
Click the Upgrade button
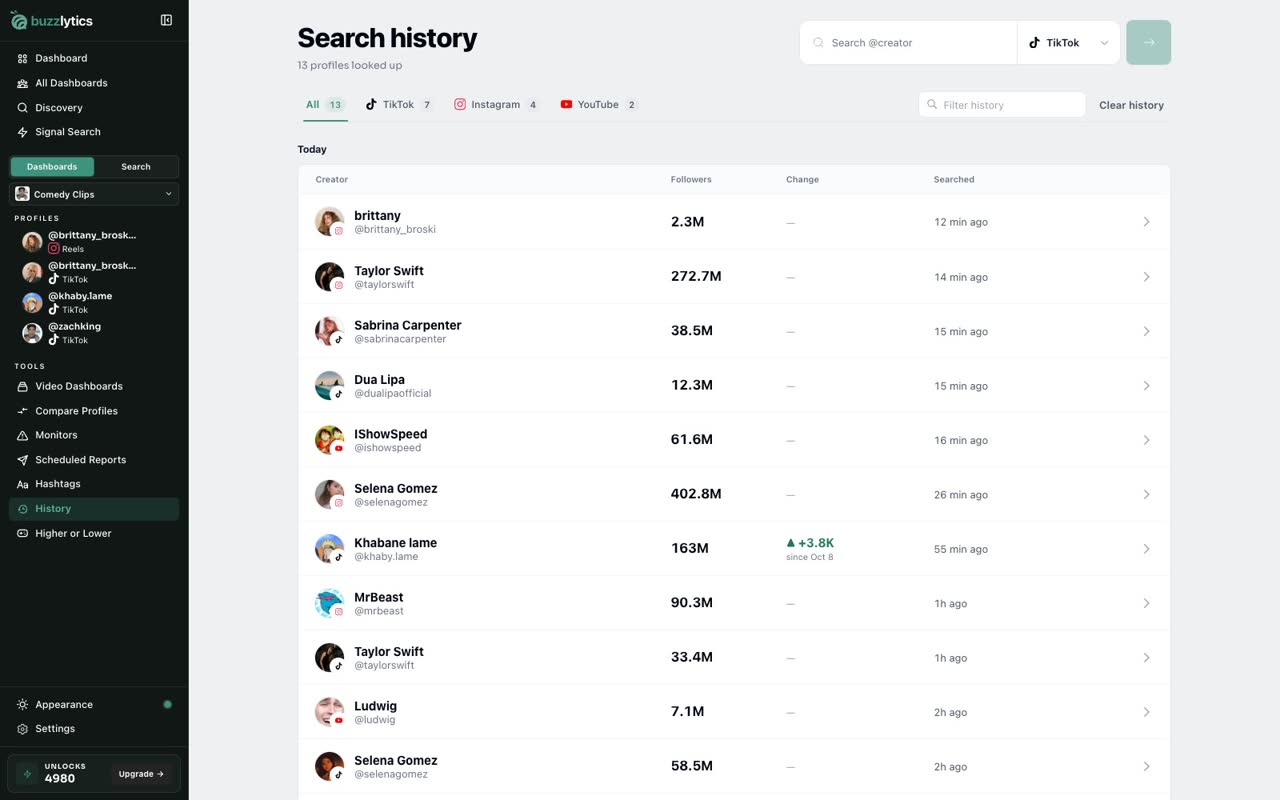pos(141,774)
